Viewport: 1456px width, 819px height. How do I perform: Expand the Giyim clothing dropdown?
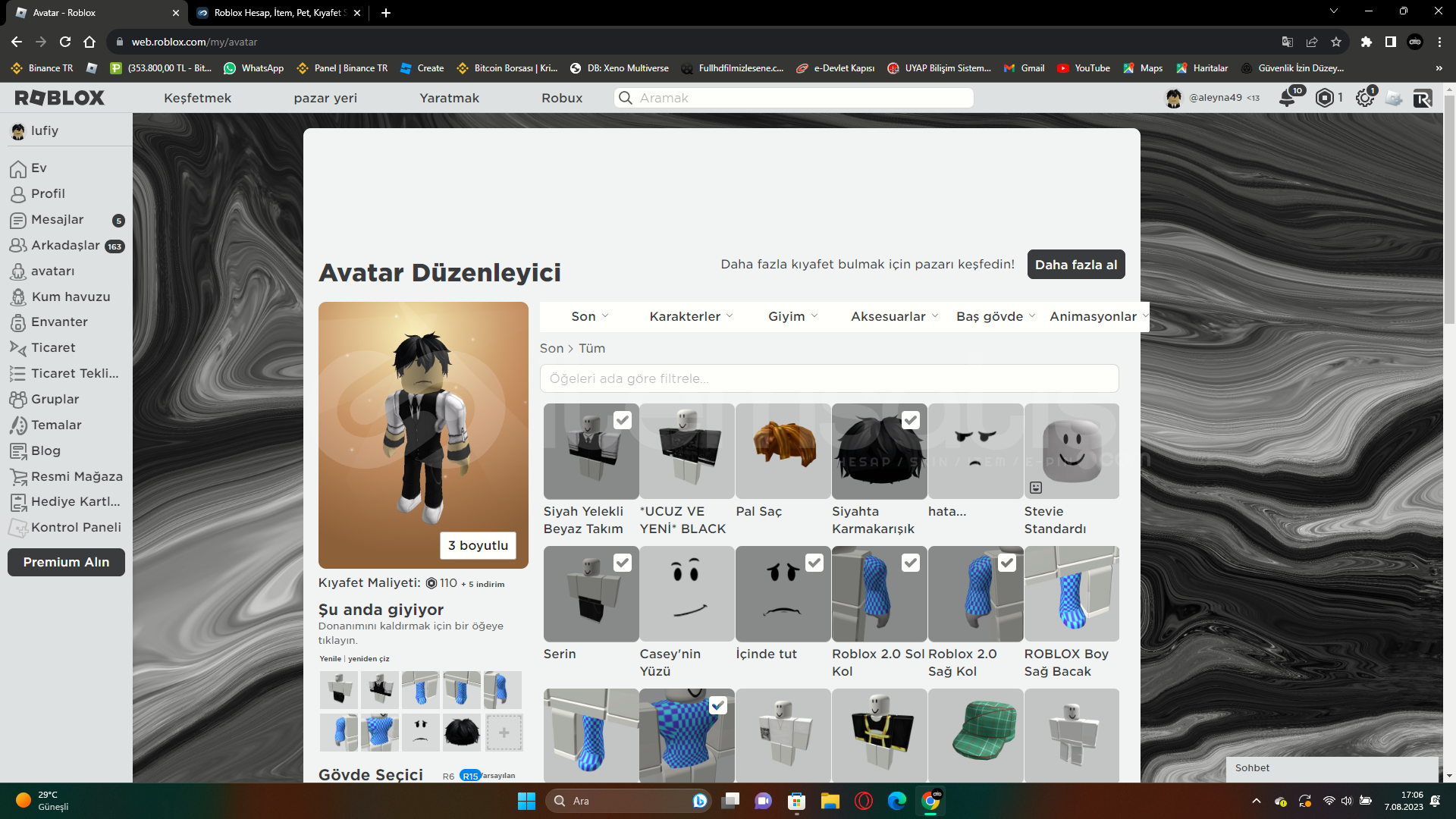792,317
